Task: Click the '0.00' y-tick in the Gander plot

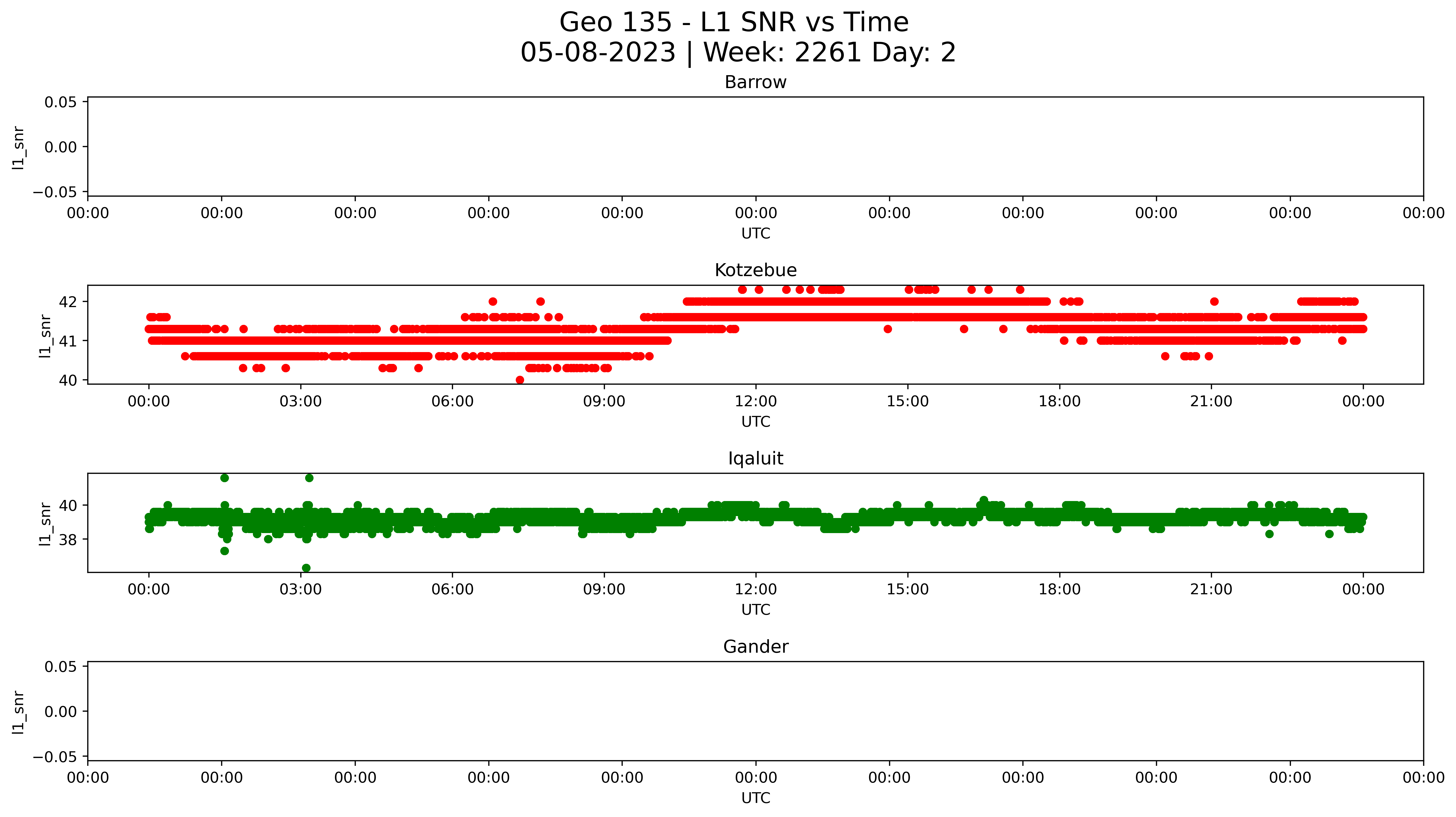Action: coord(61,712)
